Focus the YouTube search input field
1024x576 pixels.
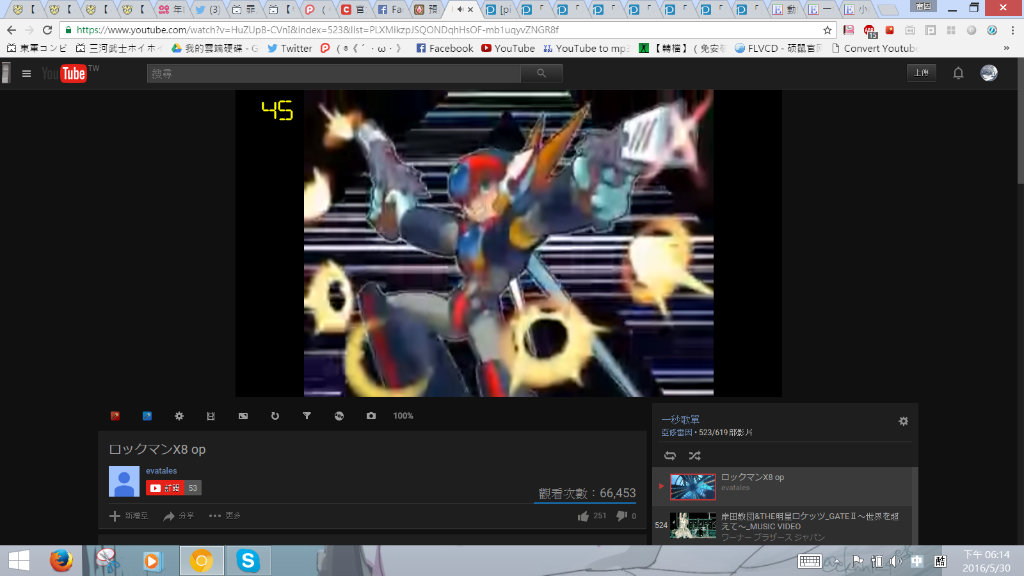click(334, 73)
